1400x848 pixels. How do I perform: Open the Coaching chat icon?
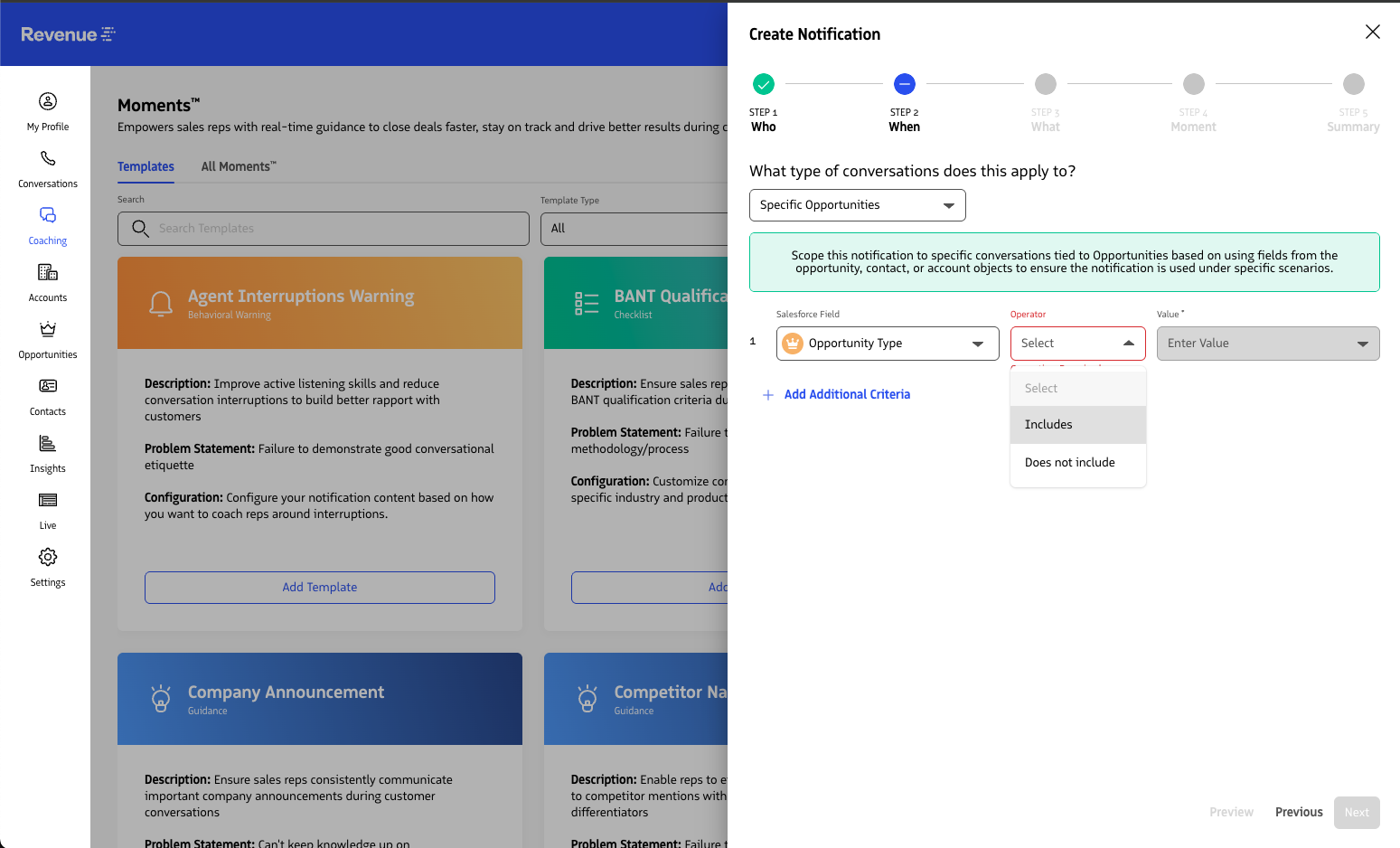48,215
